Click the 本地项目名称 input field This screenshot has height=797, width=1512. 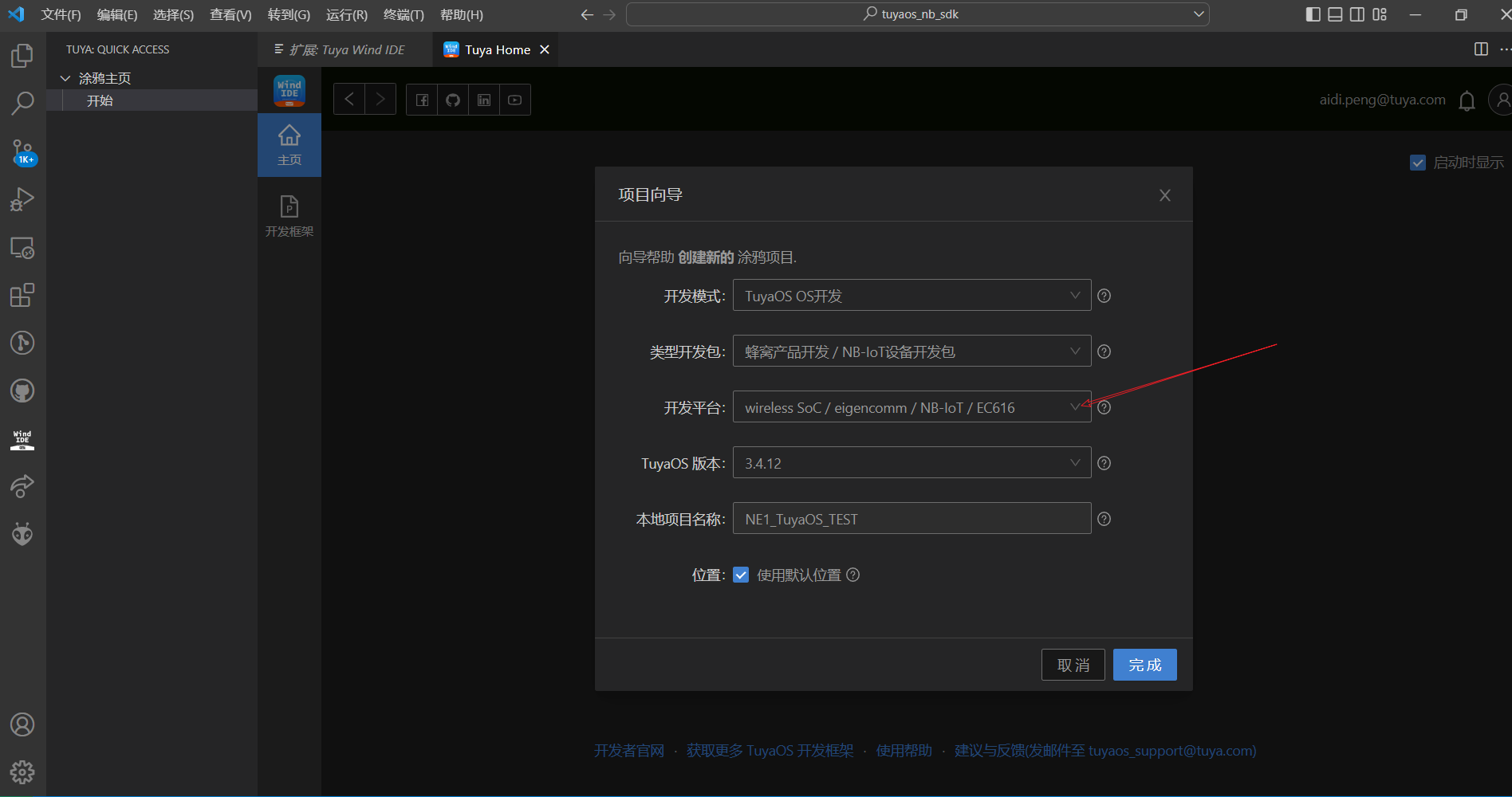(912, 518)
